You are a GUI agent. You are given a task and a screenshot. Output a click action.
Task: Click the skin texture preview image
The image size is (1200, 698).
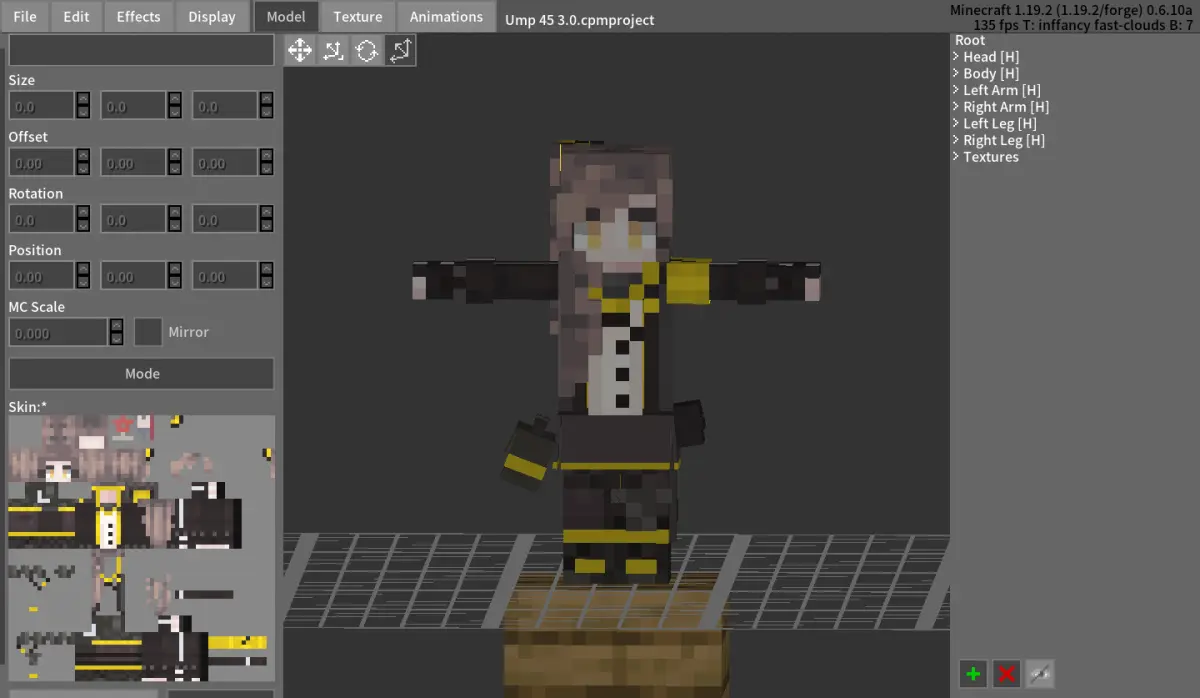point(141,548)
